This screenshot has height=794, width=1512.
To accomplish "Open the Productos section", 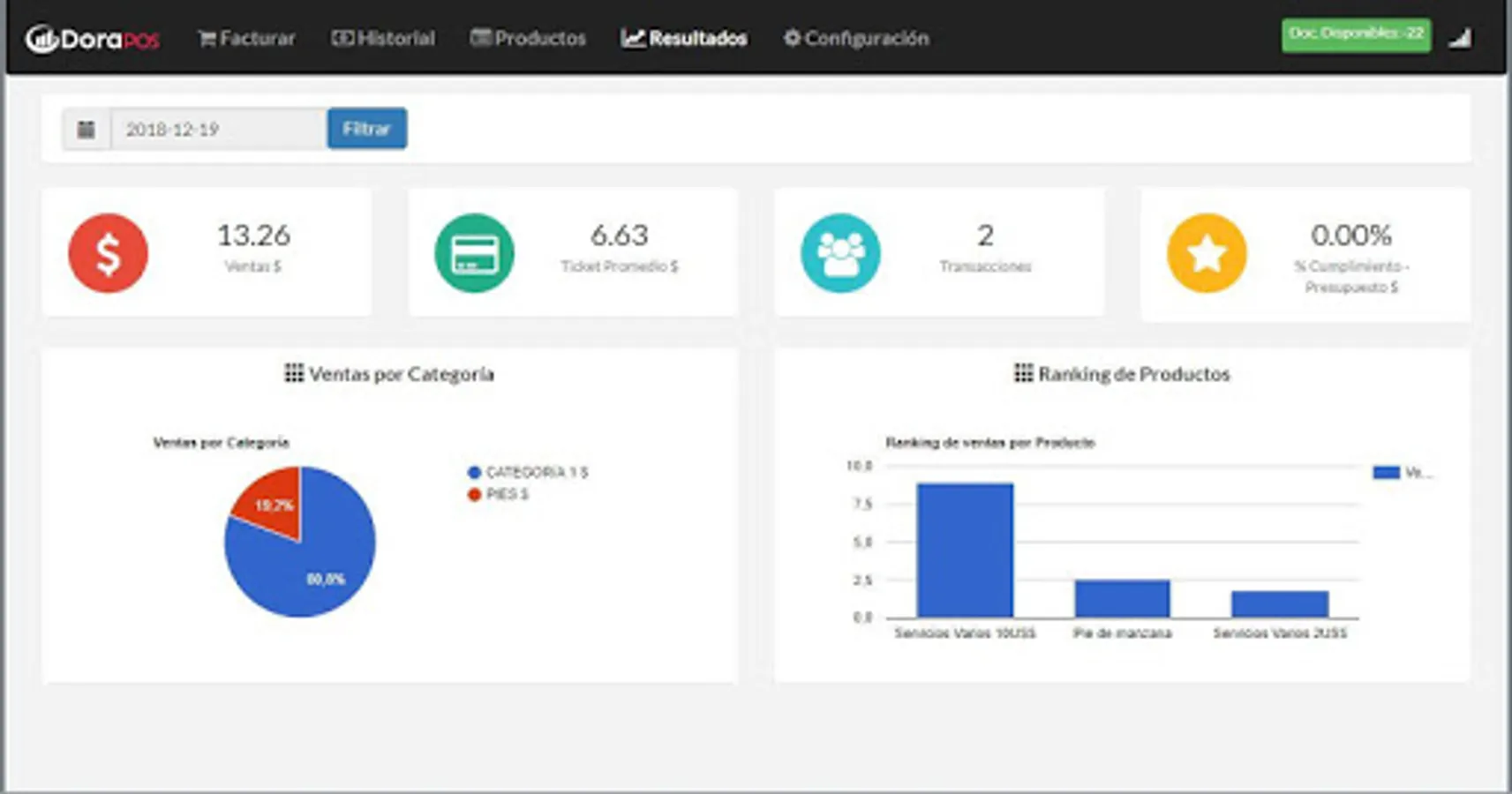I will (x=528, y=39).
